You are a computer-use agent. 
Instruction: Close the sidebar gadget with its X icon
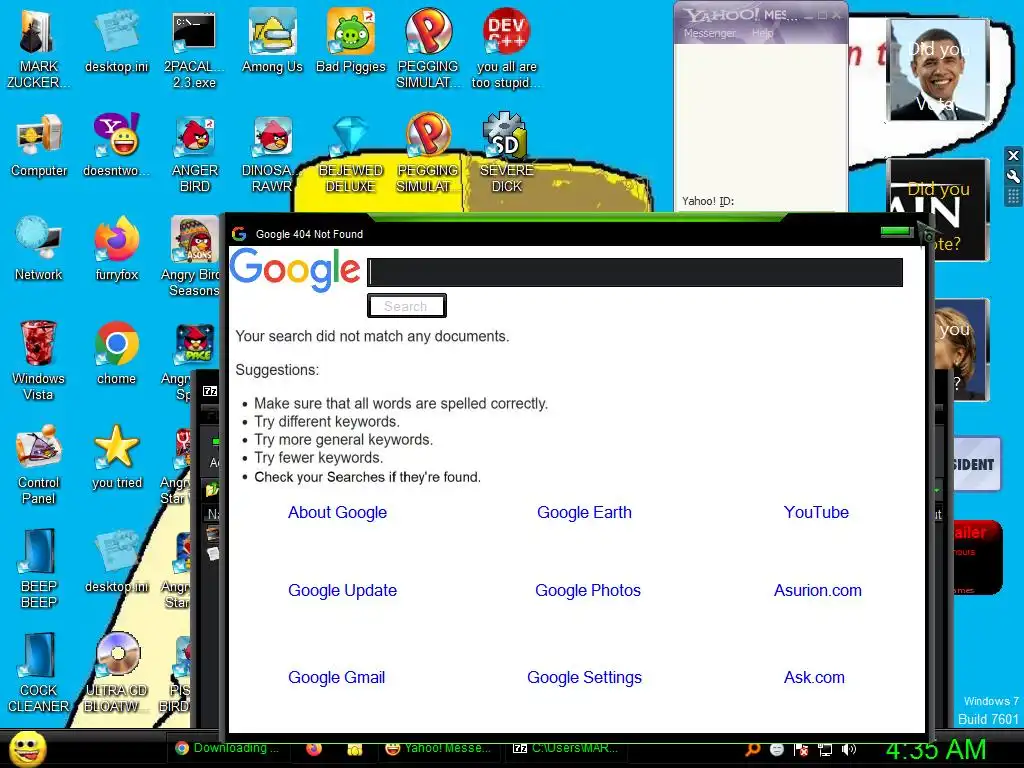(1013, 155)
